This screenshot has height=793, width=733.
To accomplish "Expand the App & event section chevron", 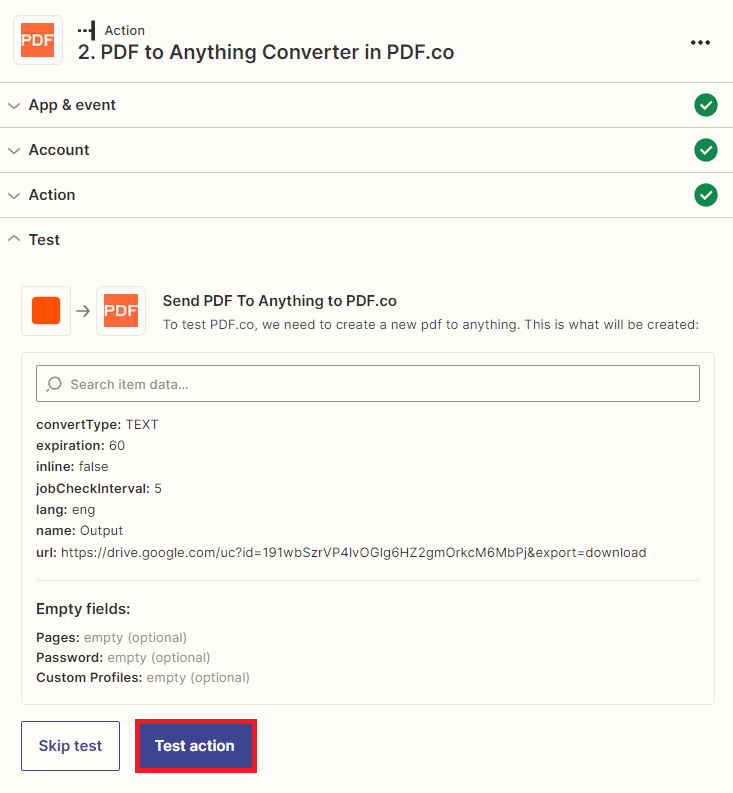I will pyautogui.click(x=14, y=106).
